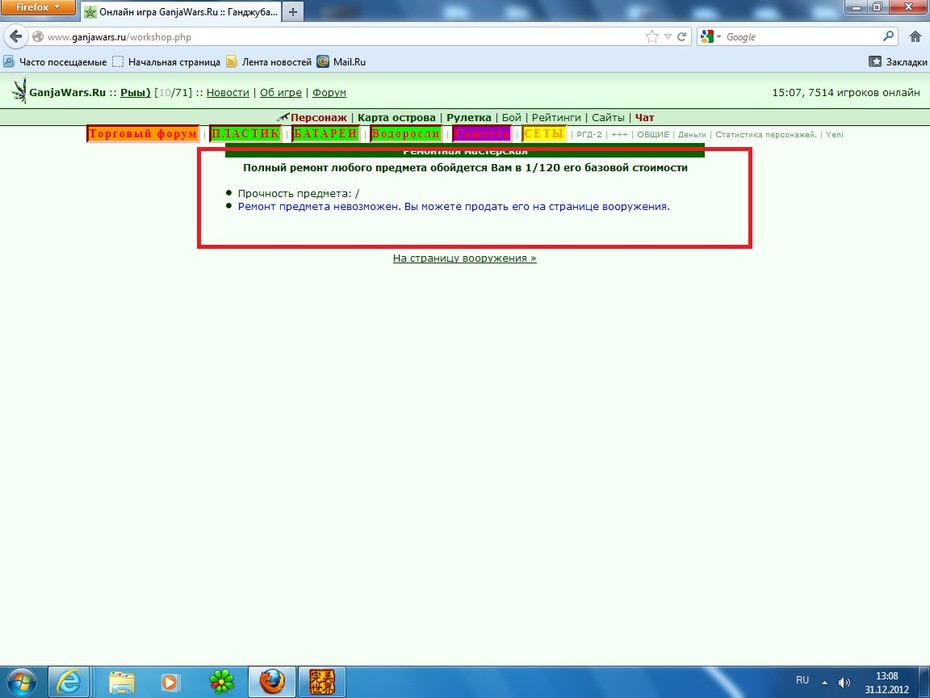Open the Рейтинги menu item
Image resolution: width=930 pixels, height=698 pixels.
(556, 117)
